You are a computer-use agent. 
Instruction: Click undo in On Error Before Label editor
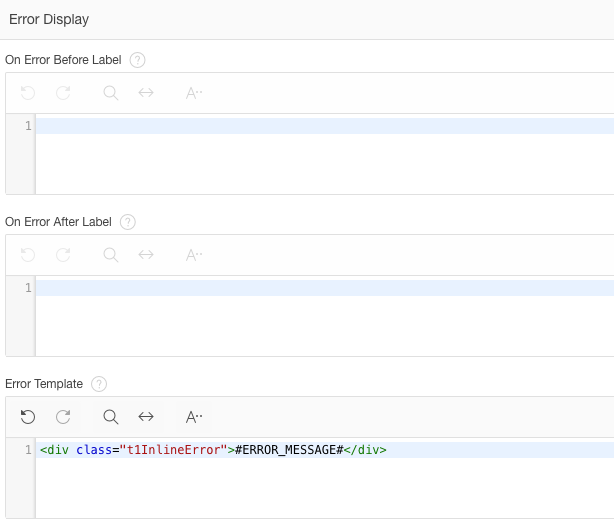28,93
